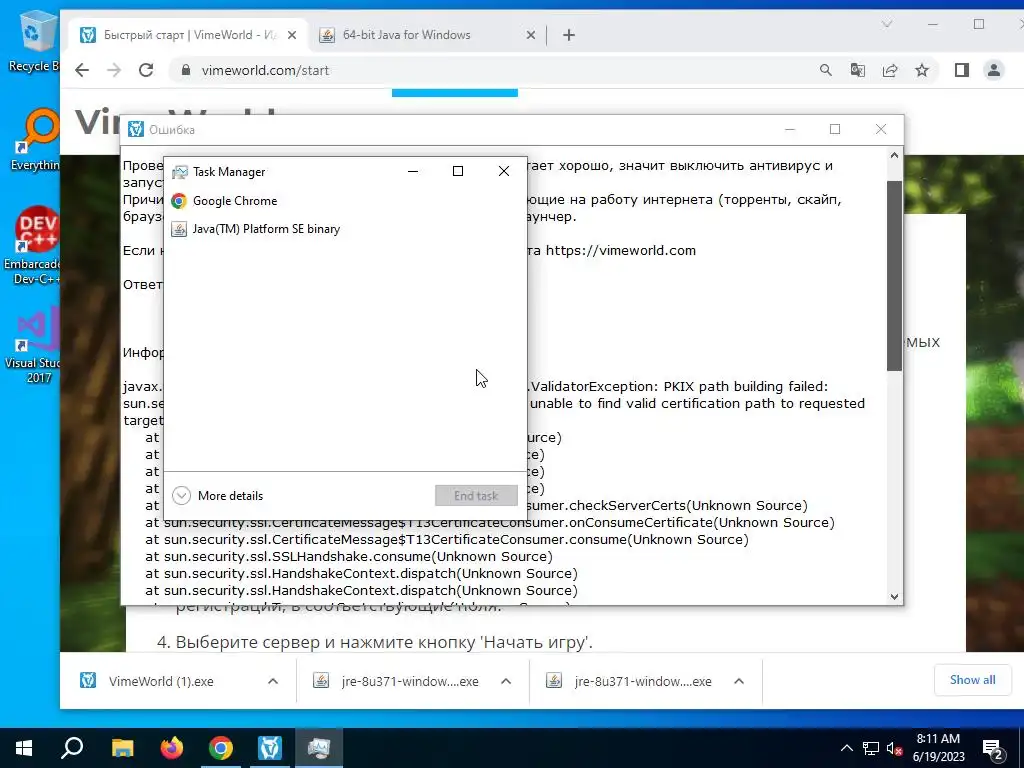
Task: Go back in Chrome
Action: point(82,71)
